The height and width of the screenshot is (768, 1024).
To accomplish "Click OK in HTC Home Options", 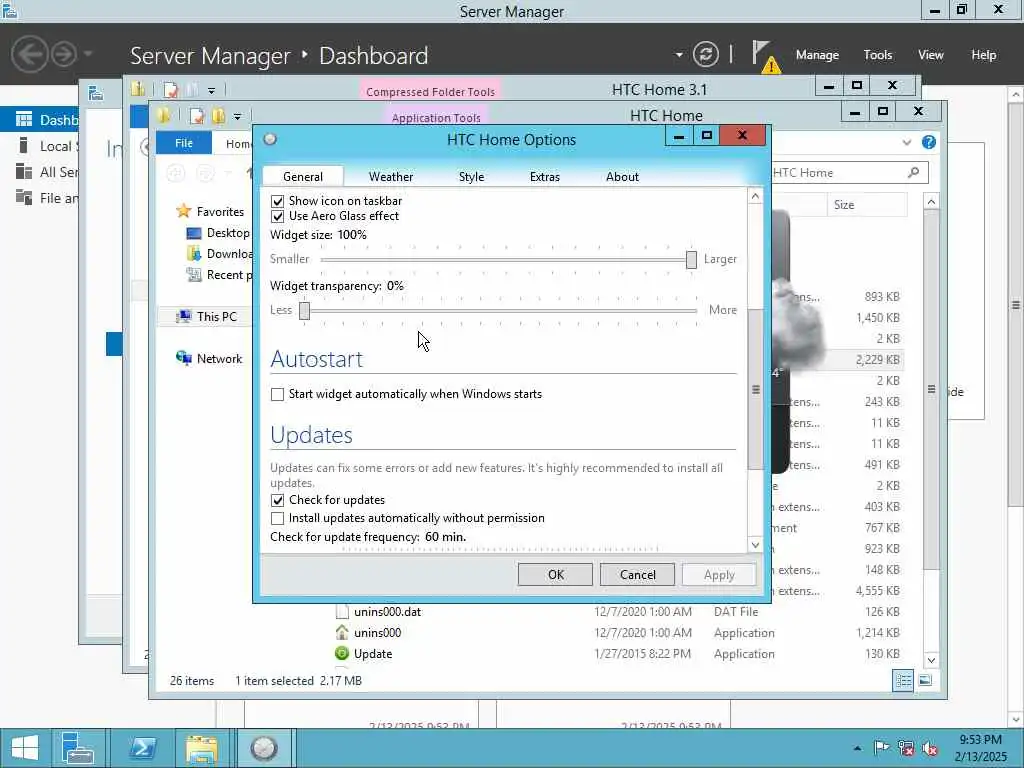I will [x=556, y=575].
